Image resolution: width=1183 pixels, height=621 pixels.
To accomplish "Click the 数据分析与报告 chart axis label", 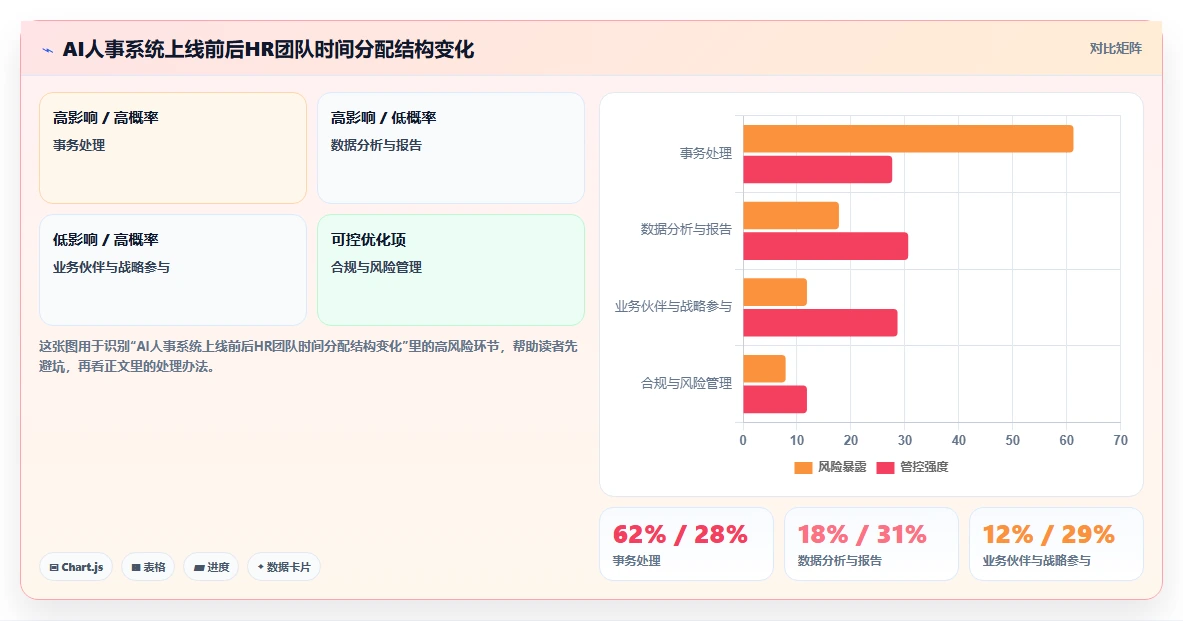I will pos(686,229).
